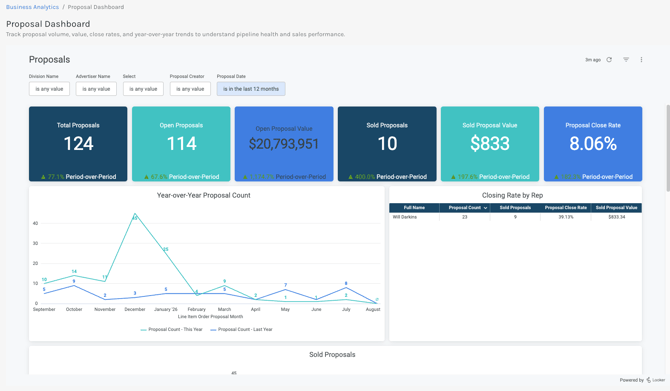This screenshot has width=670, height=391.
Task: Click the Total Proposals 124 tile
Action: (78, 144)
